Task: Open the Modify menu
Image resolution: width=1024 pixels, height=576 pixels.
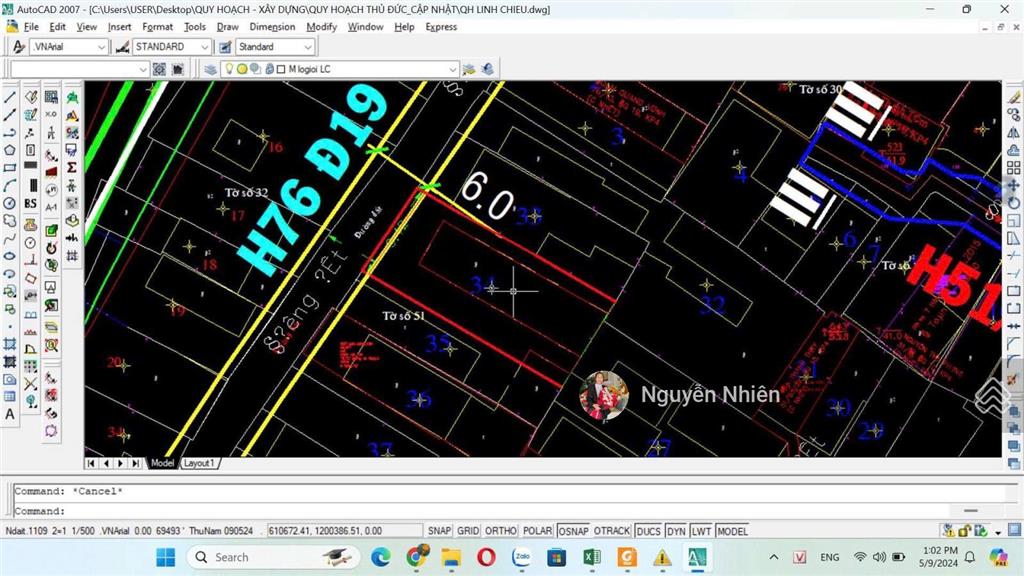Action: pos(321,27)
